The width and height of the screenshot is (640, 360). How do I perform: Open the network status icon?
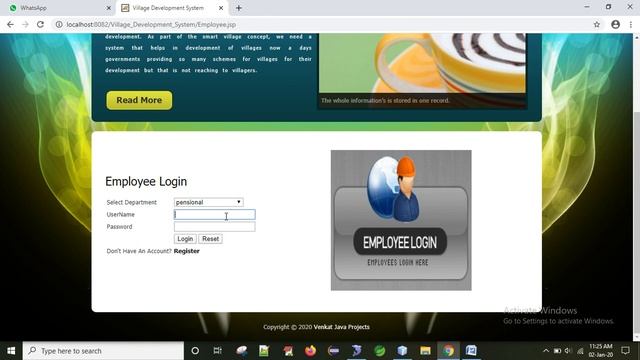click(x=580, y=351)
